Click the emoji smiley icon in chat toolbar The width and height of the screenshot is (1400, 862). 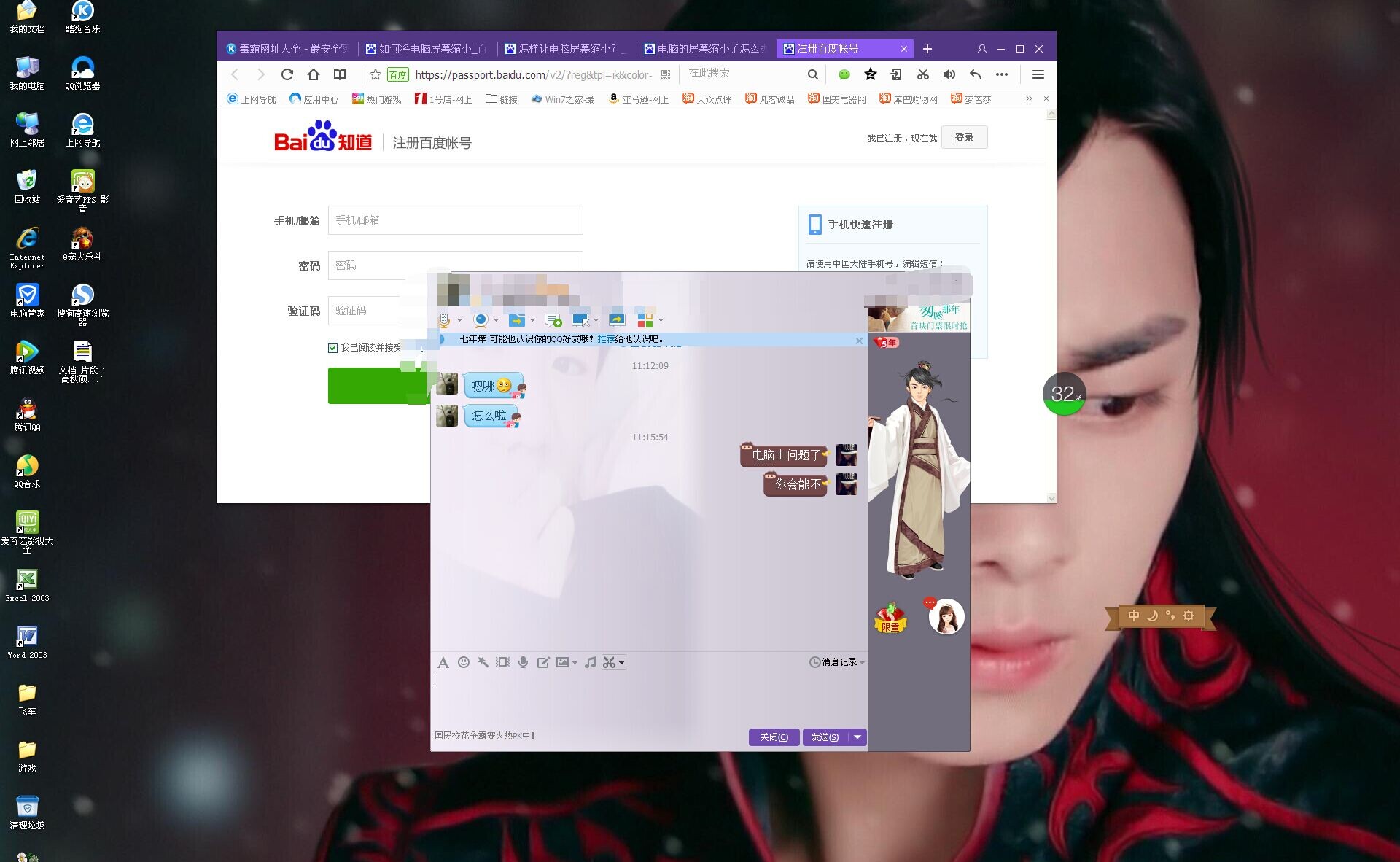[x=463, y=662]
